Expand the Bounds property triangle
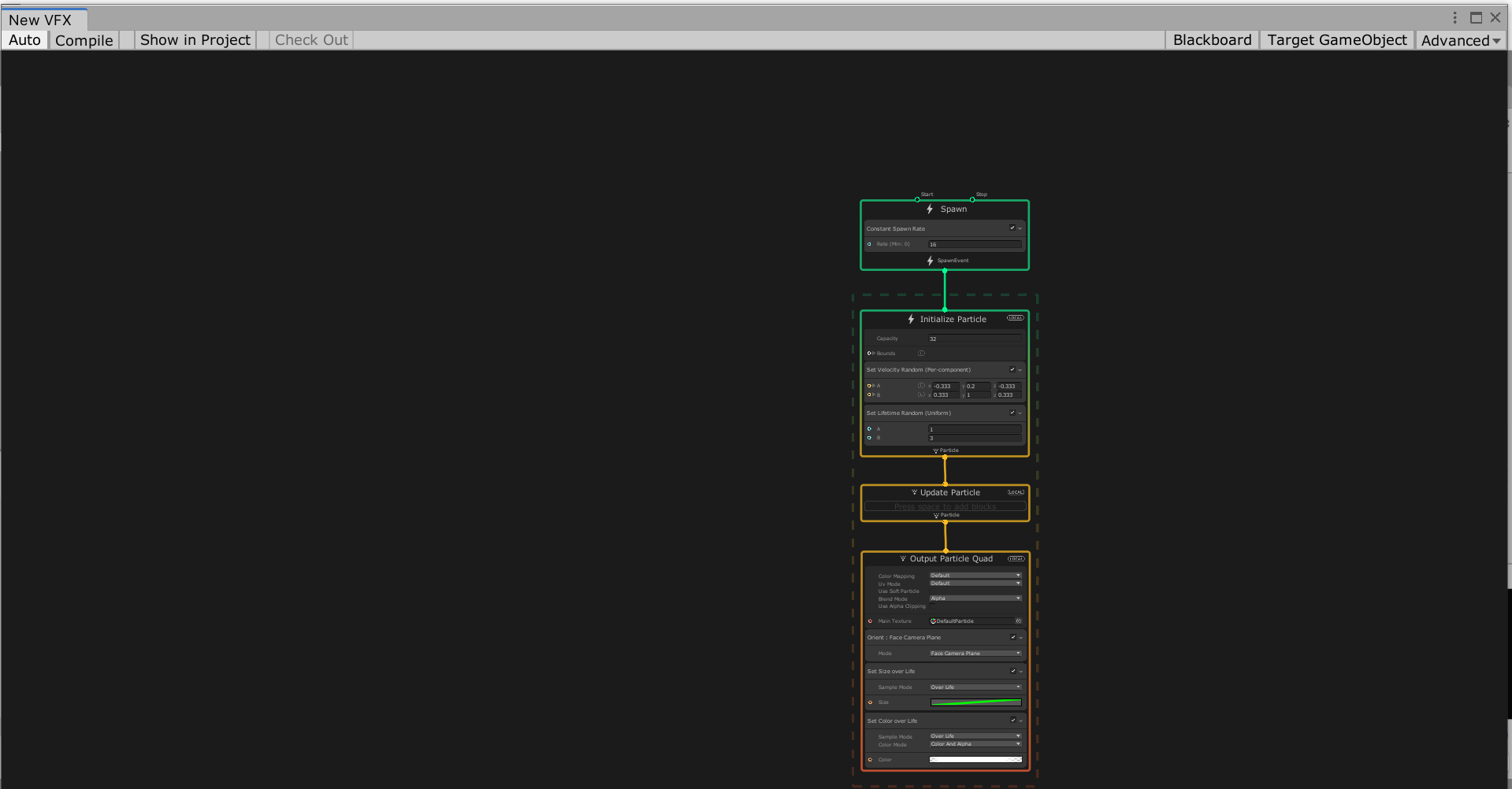Image resolution: width=1512 pixels, height=789 pixels. (x=874, y=354)
